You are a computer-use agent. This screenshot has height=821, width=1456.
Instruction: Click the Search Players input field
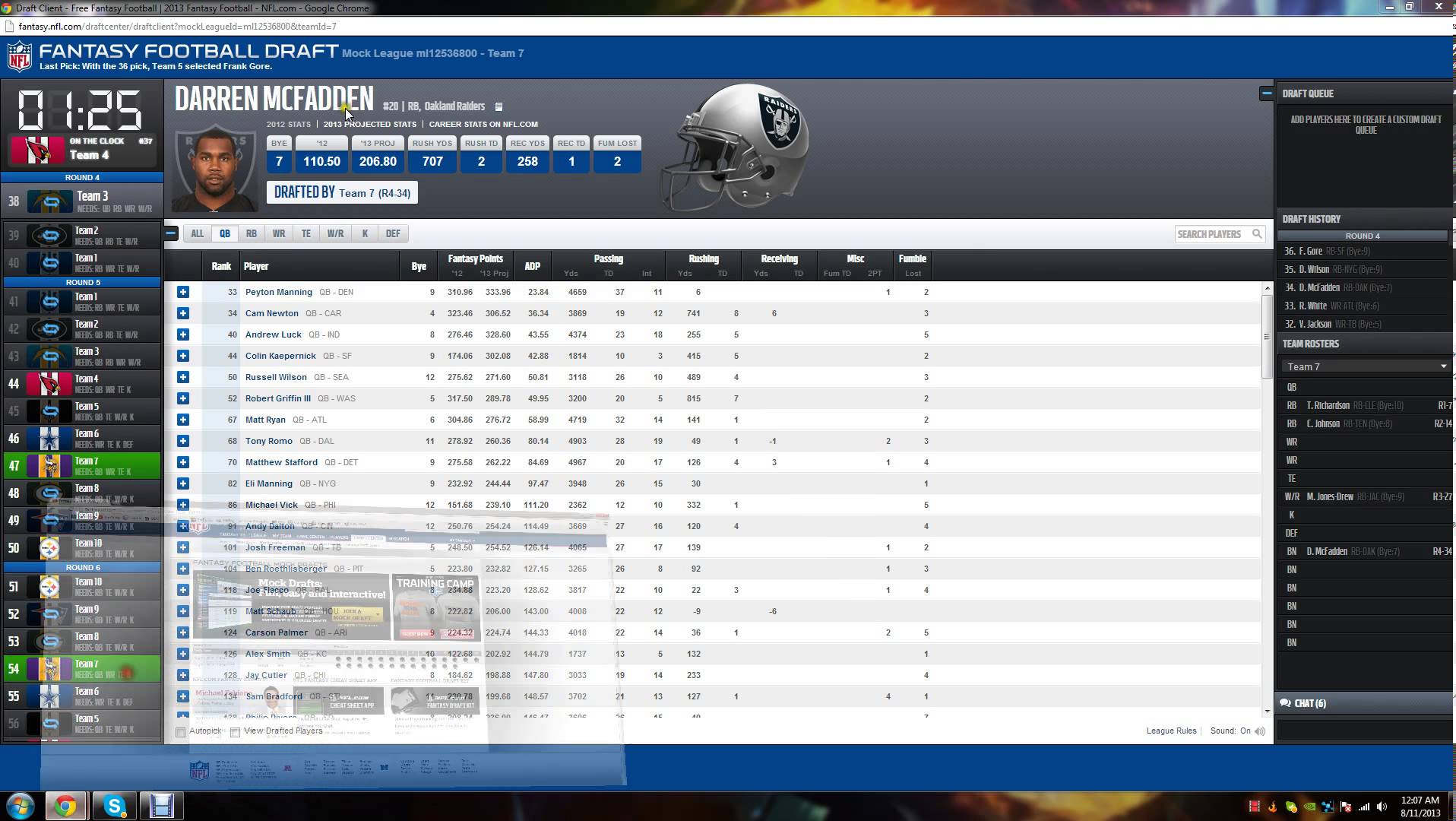pyautogui.click(x=1210, y=234)
